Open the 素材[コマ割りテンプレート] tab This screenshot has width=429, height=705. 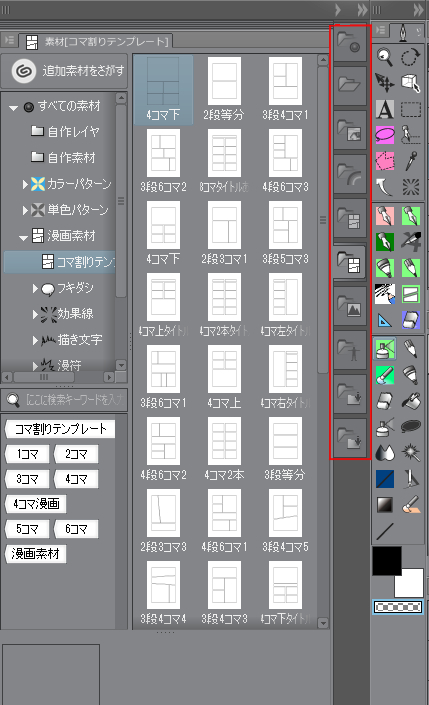coord(98,42)
